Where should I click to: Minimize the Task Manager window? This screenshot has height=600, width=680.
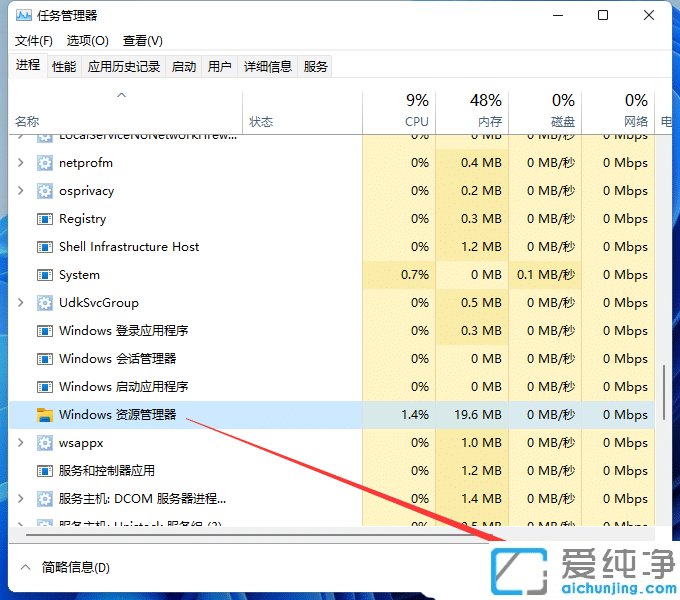point(558,16)
